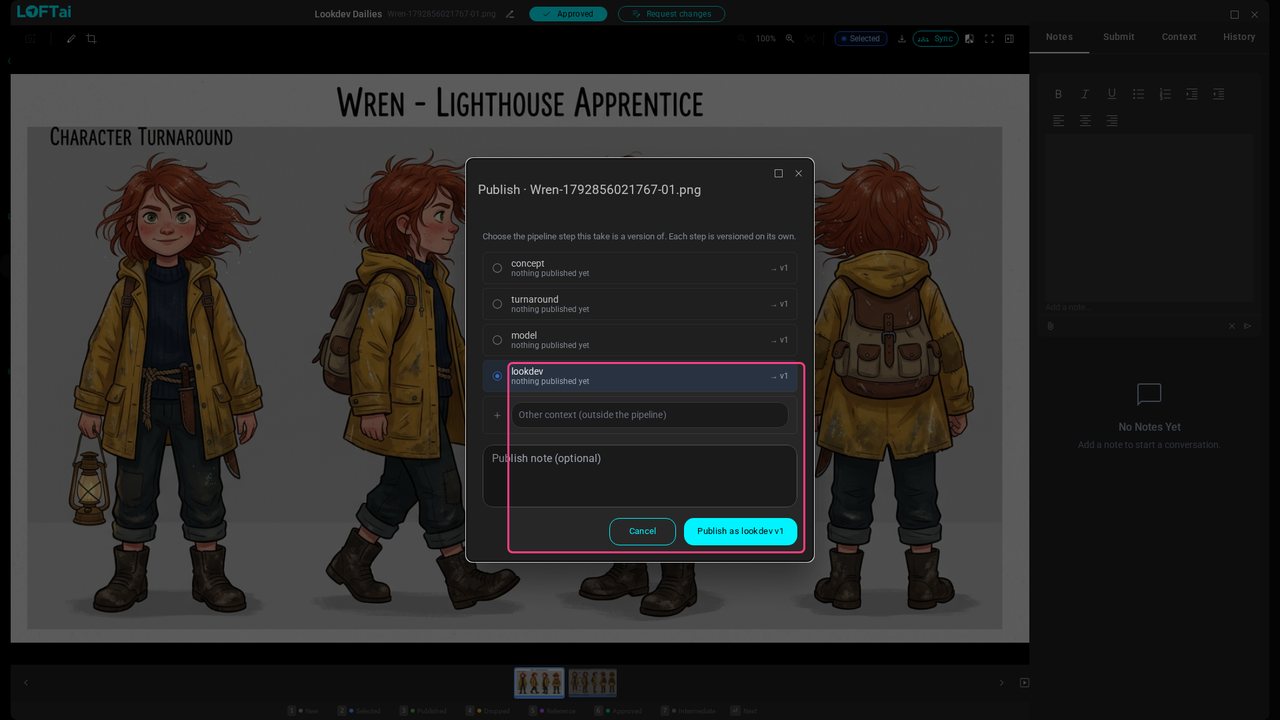Toggle bold formatting in notes
This screenshot has height=720, width=1280.
point(1058,94)
